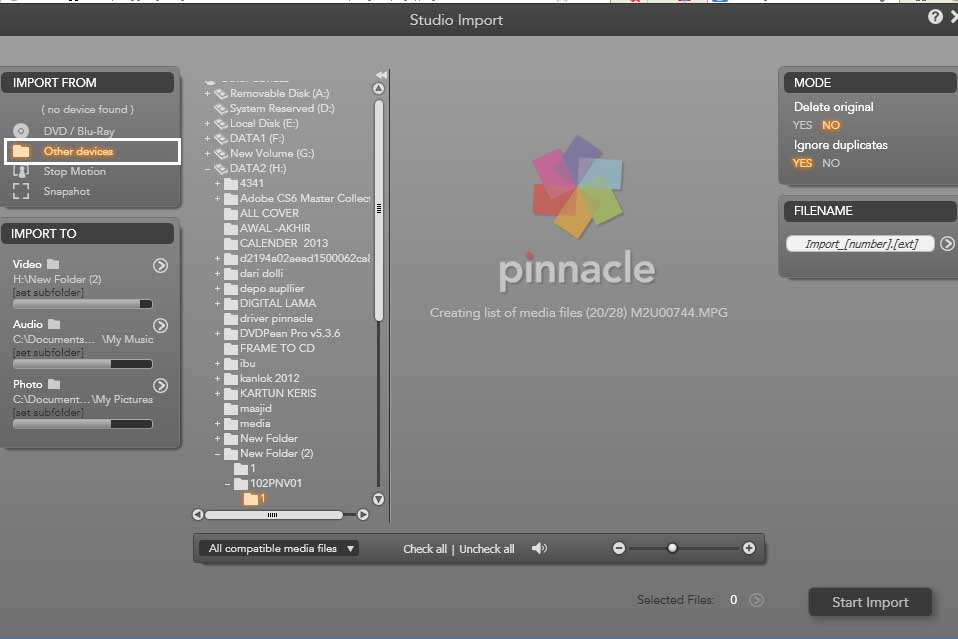Open All compatible media files dropdown
This screenshot has width=958, height=639.
(280, 549)
